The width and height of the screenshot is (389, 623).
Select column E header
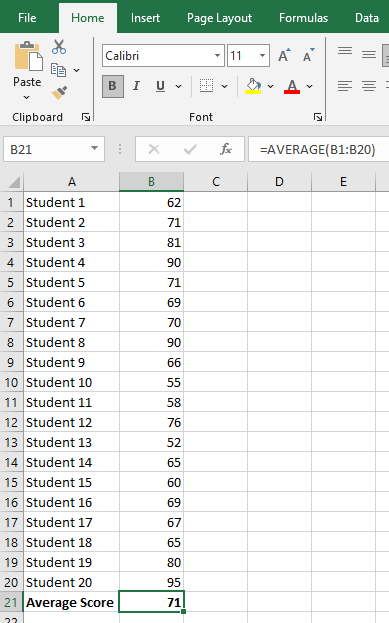(x=343, y=182)
